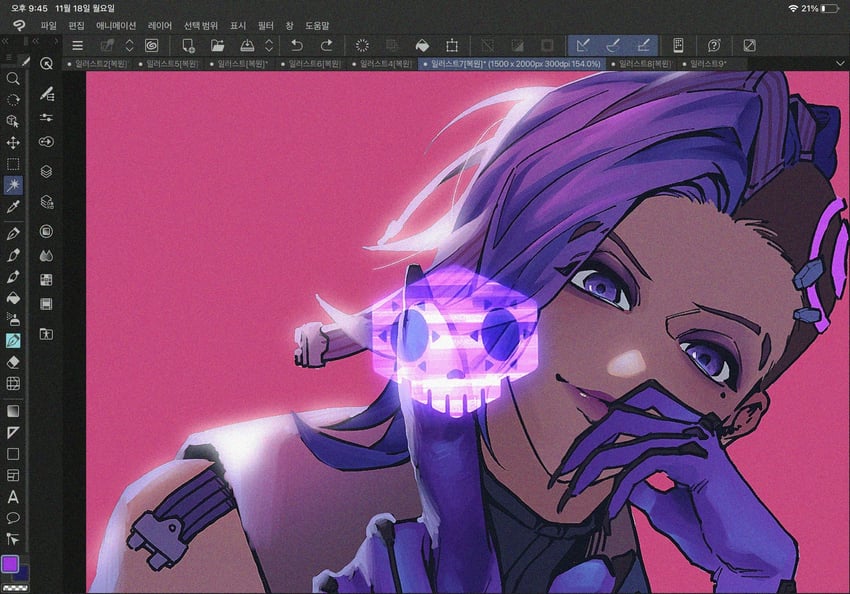Select the Eraser tool
Image resolution: width=850 pixels, height=594 pixels.
coord(13,362)
